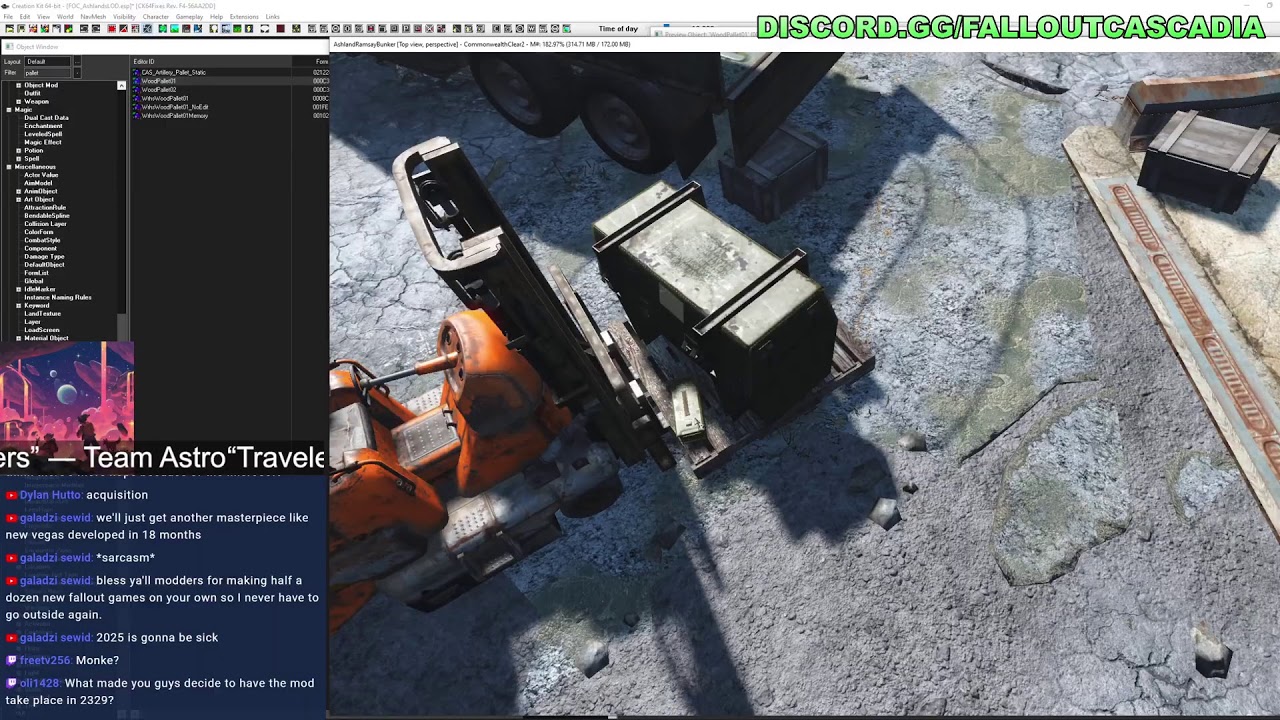Open the World menu

click(65, 17)
